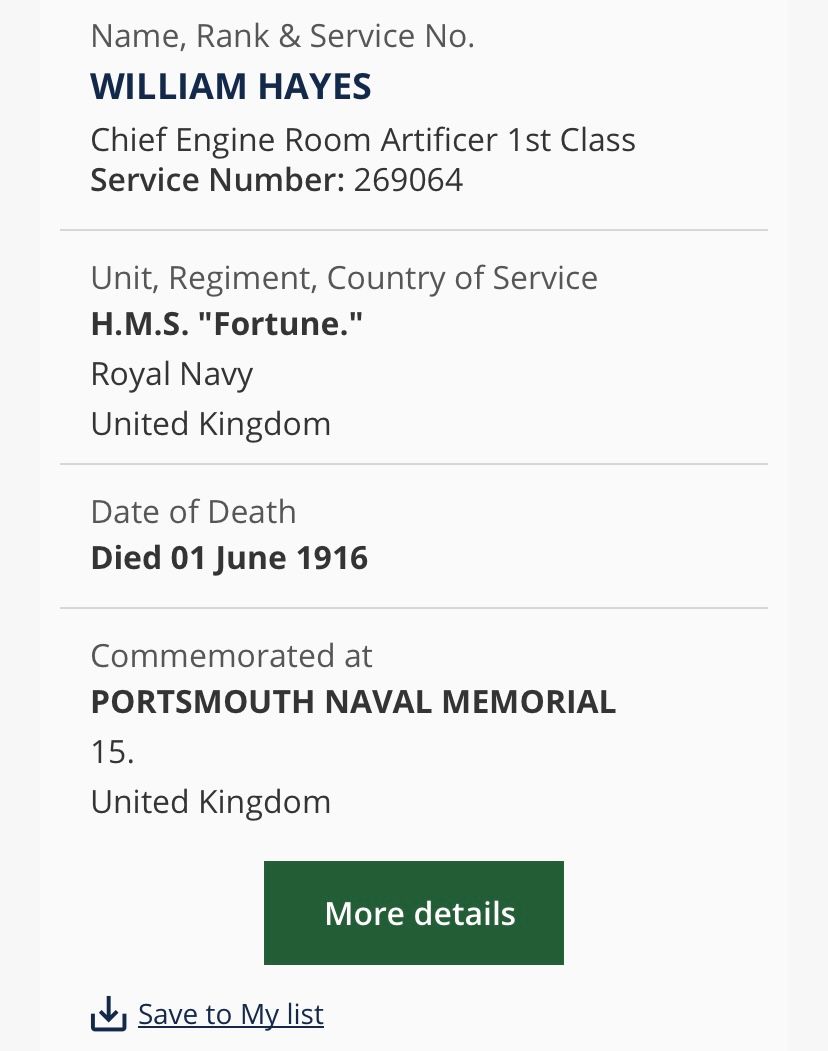The image size is (828, 1051).
Task: Click the Portsmouth Naval Memorial name
Action: (353, 702)
